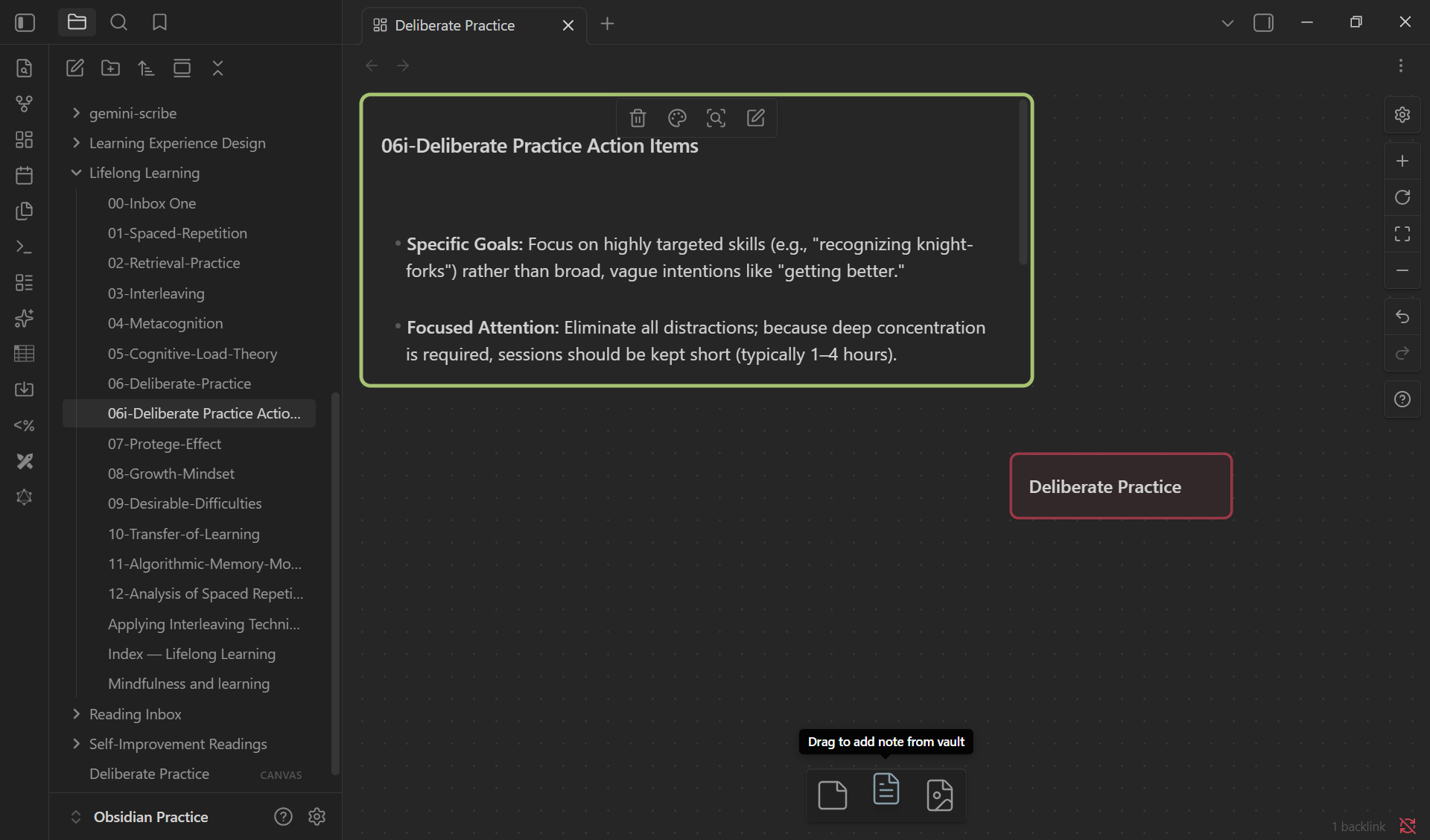Add a blank card to canvas
The height and width of the screenshot is (840, 1430).
tap(832, 795)
